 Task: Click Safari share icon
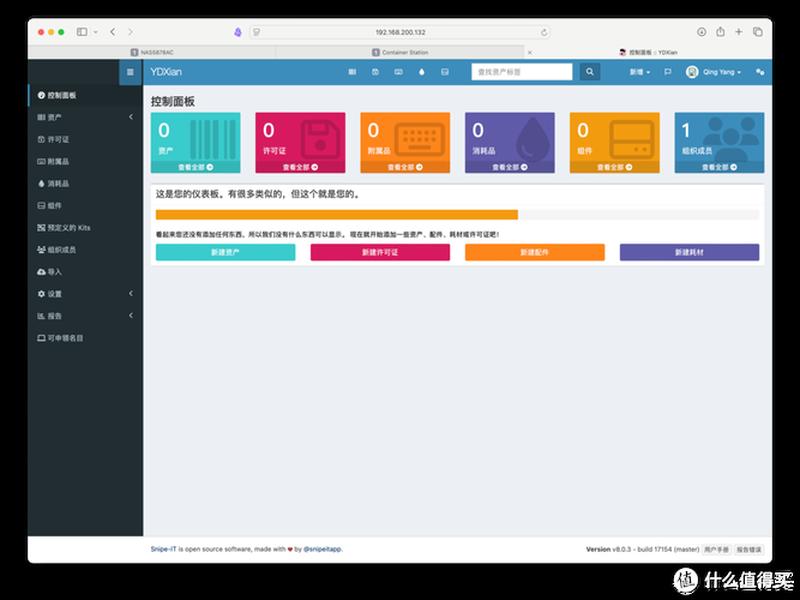point(720,32)
